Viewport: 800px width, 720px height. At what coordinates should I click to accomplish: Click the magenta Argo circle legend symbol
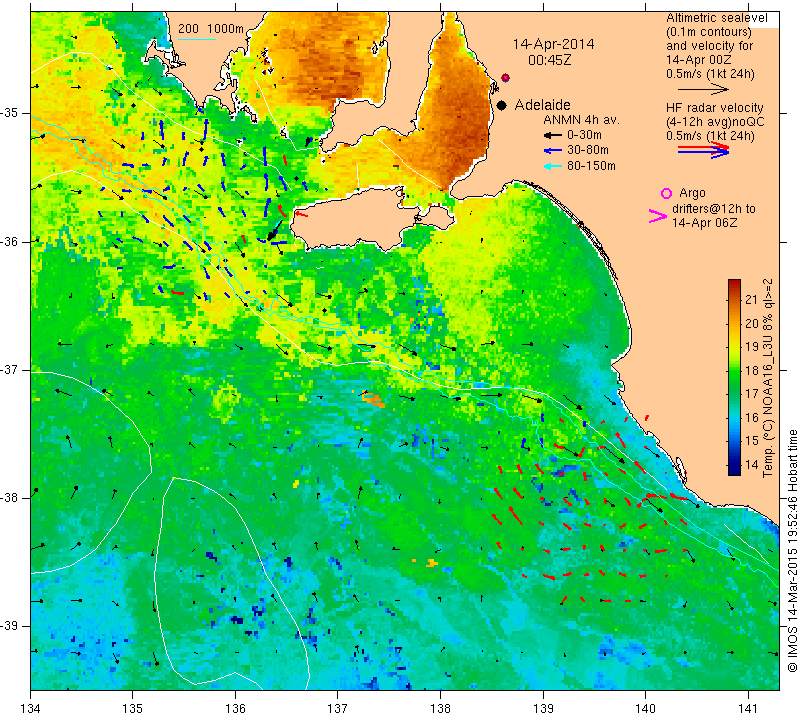666,193
